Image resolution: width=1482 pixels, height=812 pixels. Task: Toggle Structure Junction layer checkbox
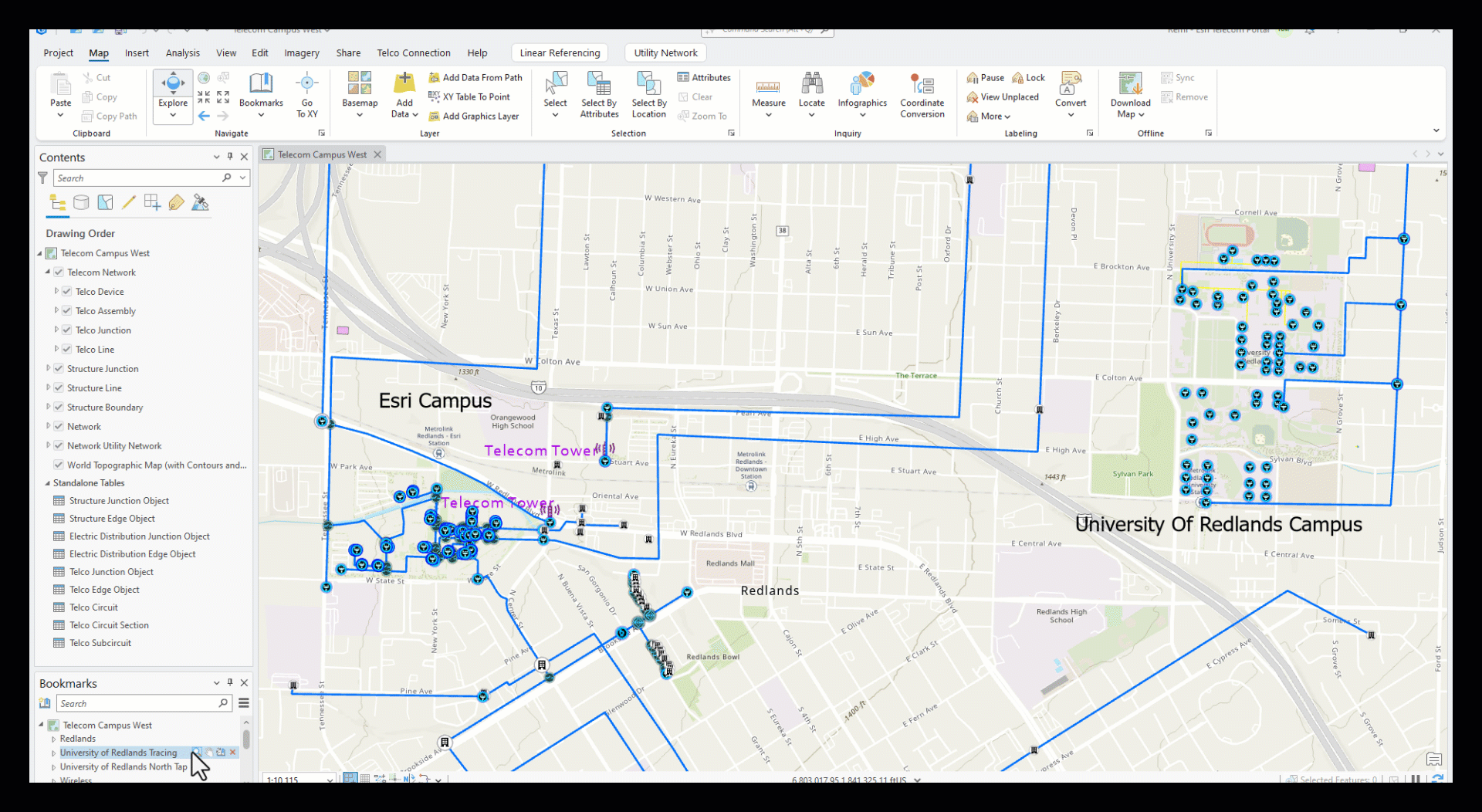coord(59,369)
